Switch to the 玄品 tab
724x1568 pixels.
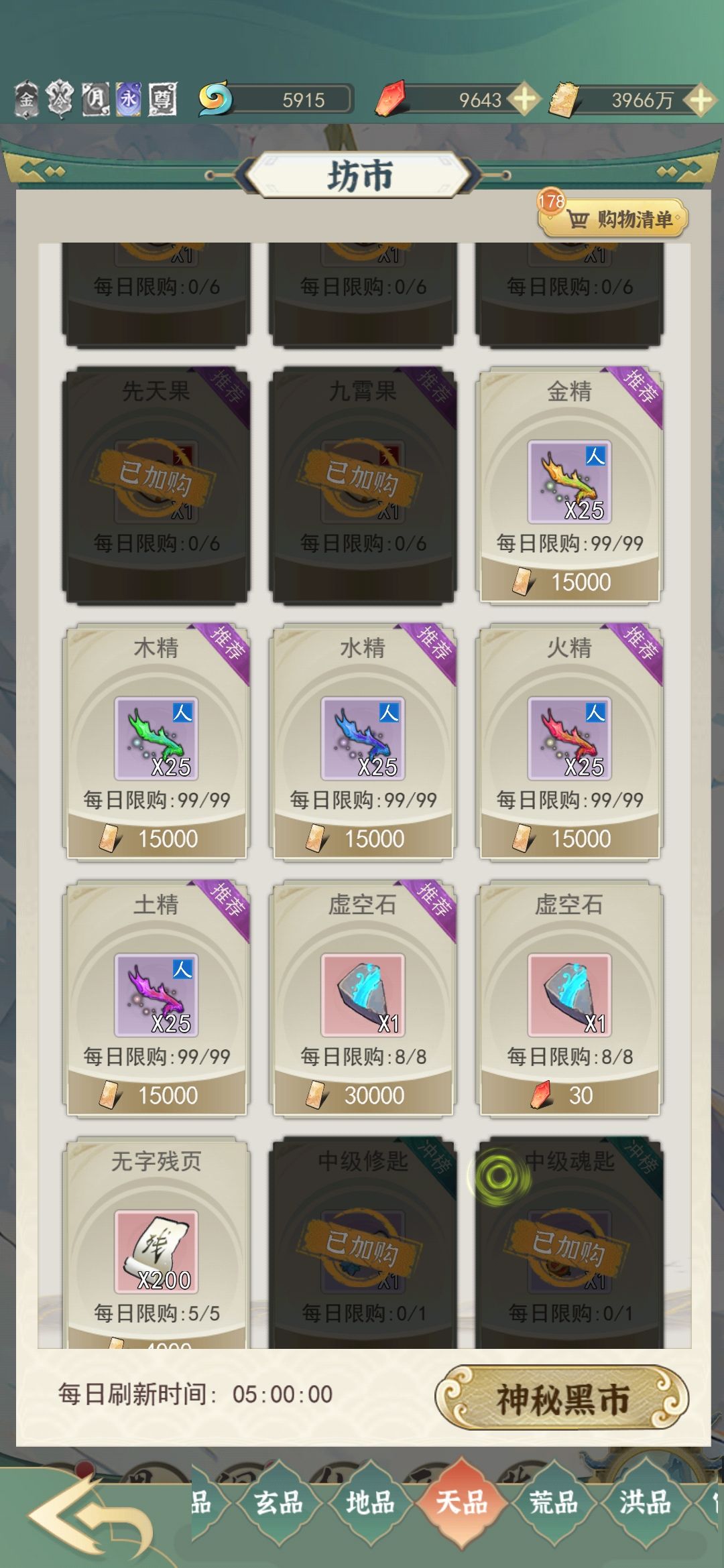pyautogui.click(x=278, y=1502)
